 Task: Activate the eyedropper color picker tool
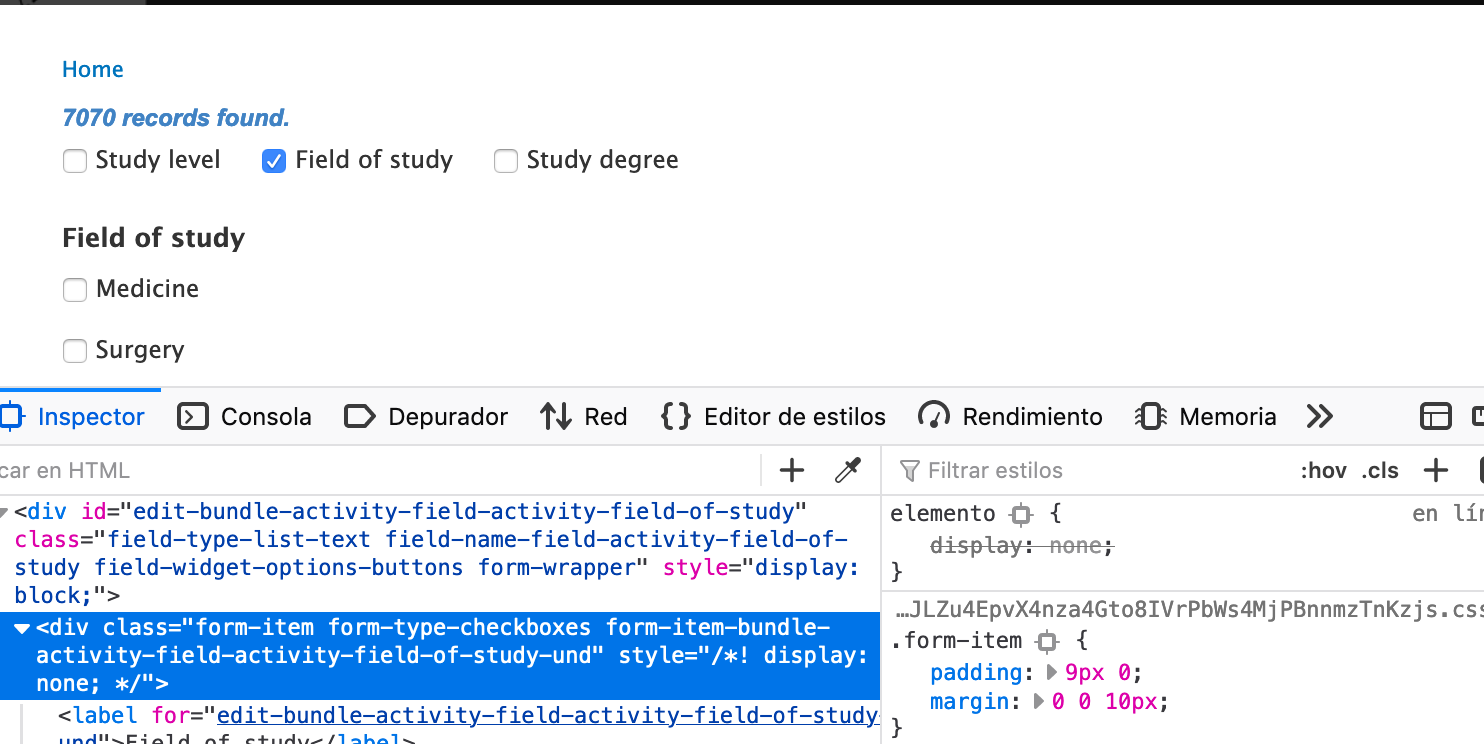pyautogui.click(x=848, y=471)
